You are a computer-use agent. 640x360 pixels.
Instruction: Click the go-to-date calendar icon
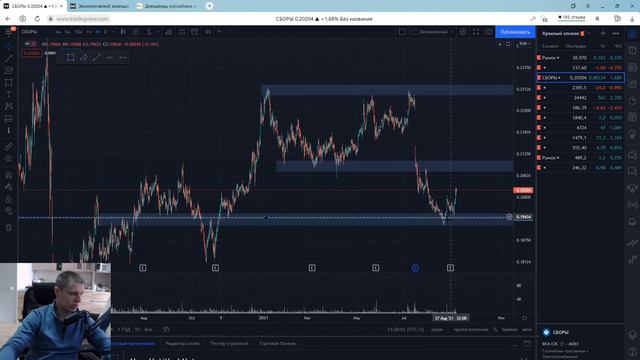166,329
